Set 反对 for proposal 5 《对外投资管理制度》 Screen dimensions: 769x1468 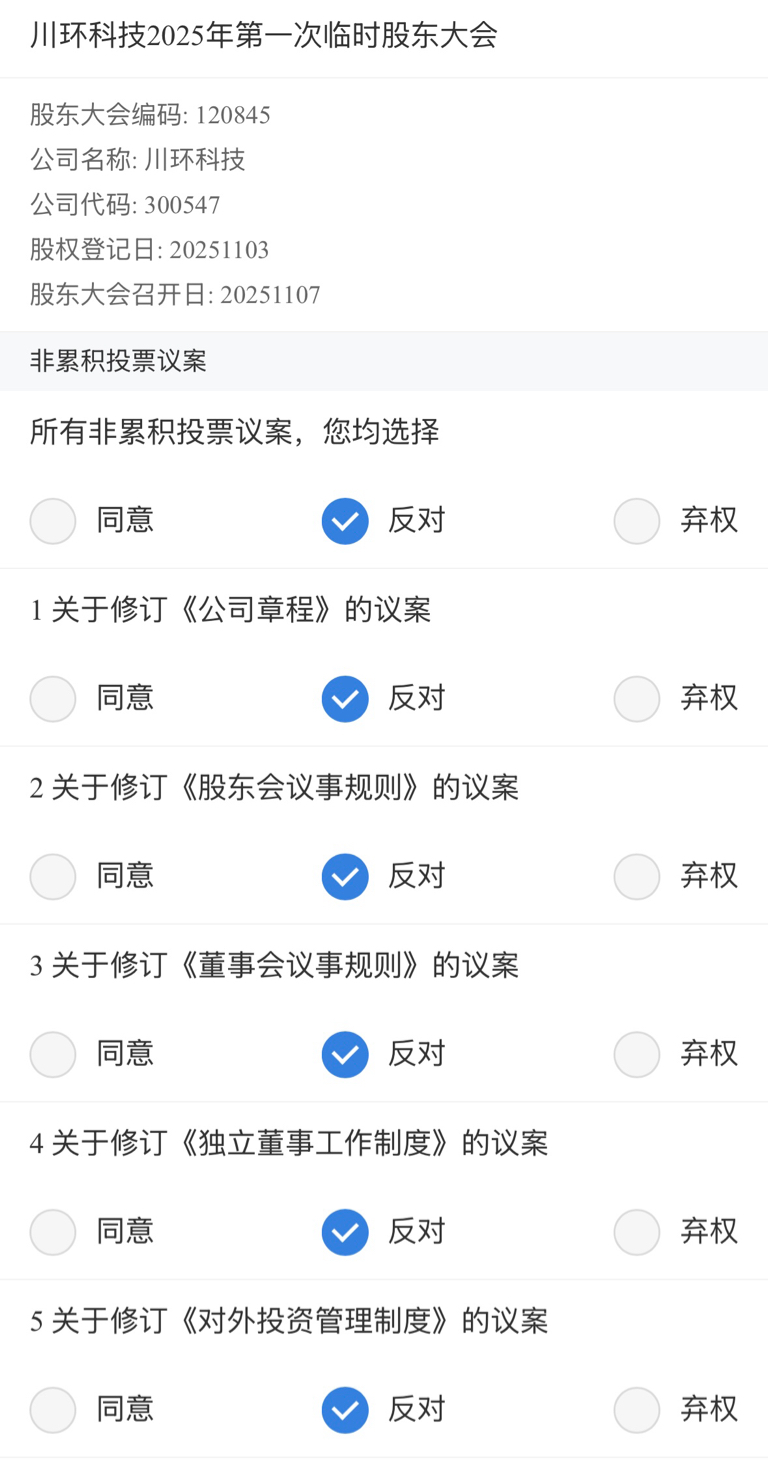(x=345, y=1410)
